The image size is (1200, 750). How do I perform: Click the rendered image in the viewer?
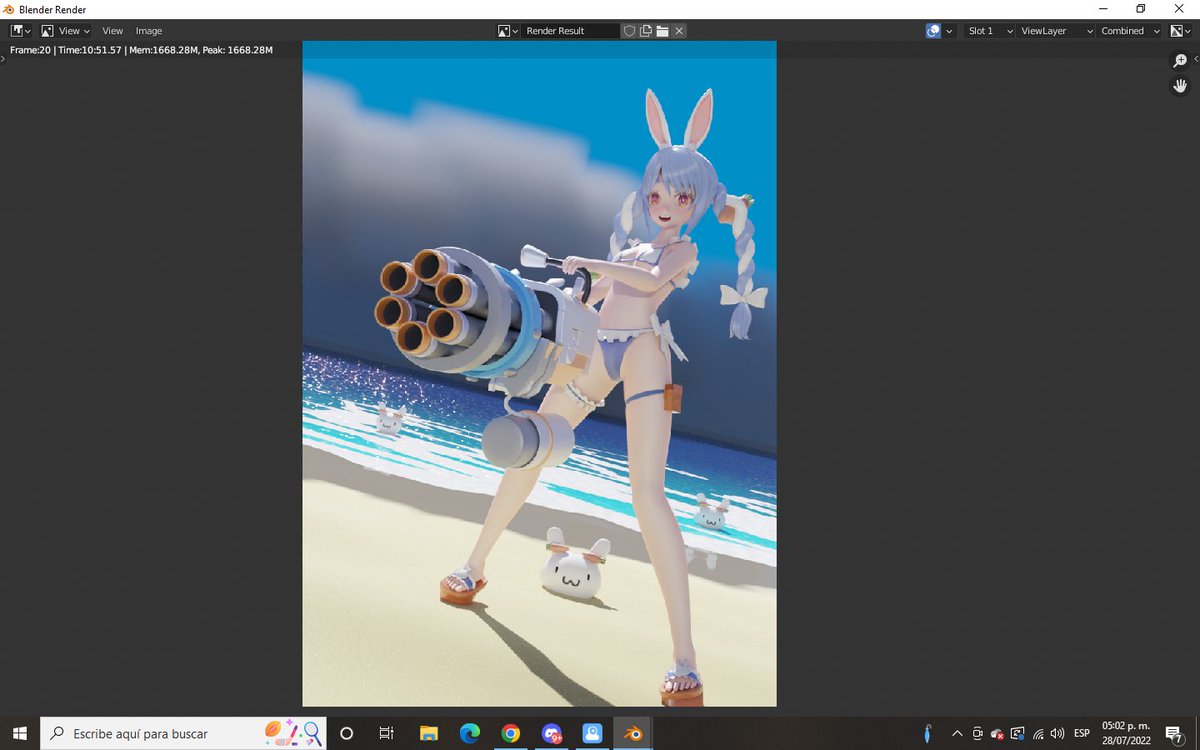(x=539, y=374)
